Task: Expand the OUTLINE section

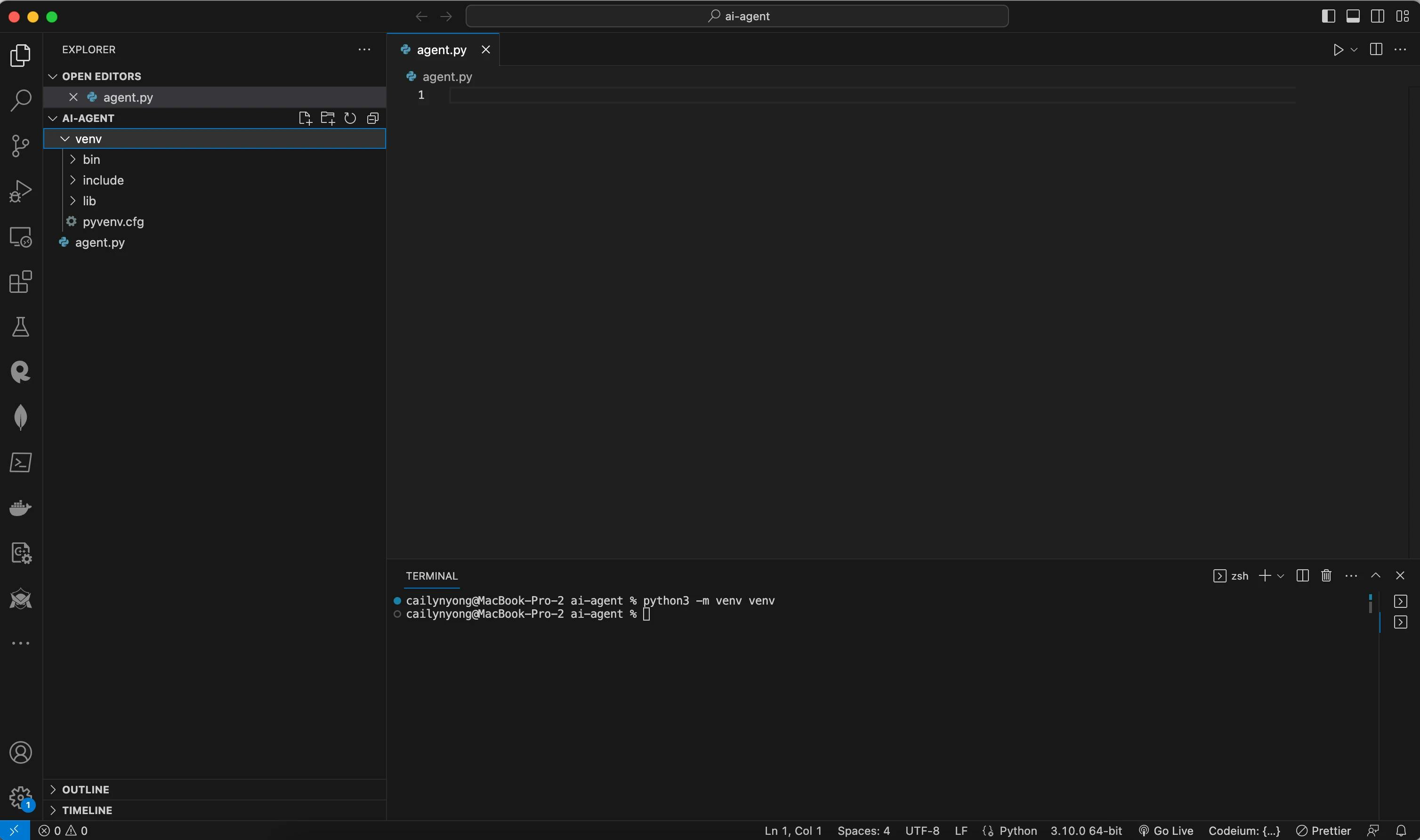Action: (x=86, y=790)
